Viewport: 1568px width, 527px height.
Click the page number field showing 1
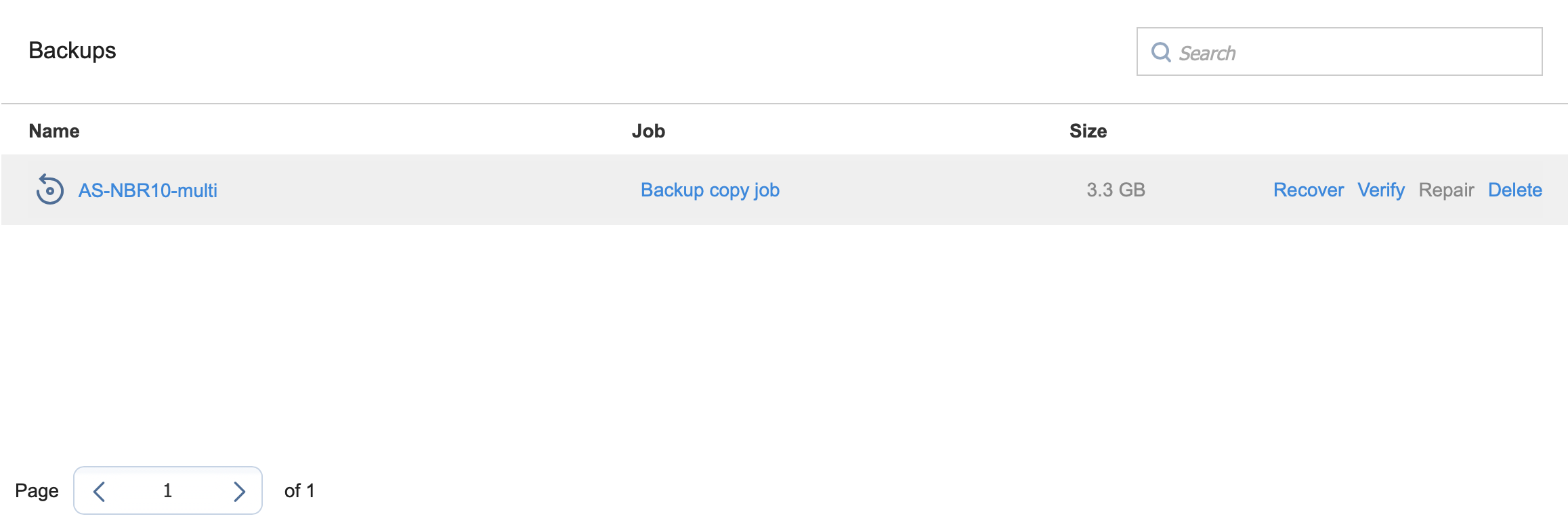click(168, 491)
